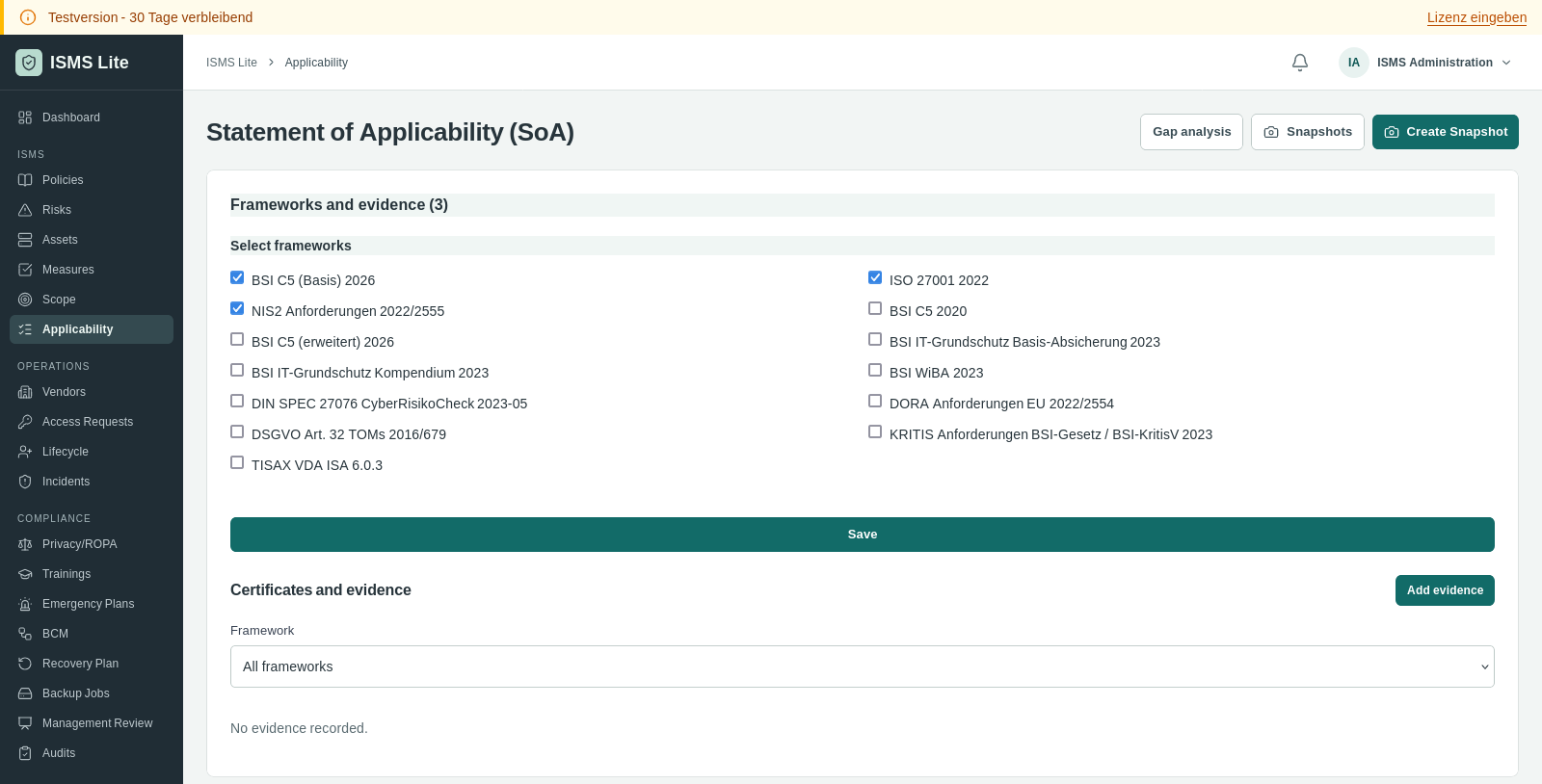Uncheck NIS2 Anforderungen 2022/2555 checkbox
This screenshot has width=1542, height=784.
[x=237, y=308]
